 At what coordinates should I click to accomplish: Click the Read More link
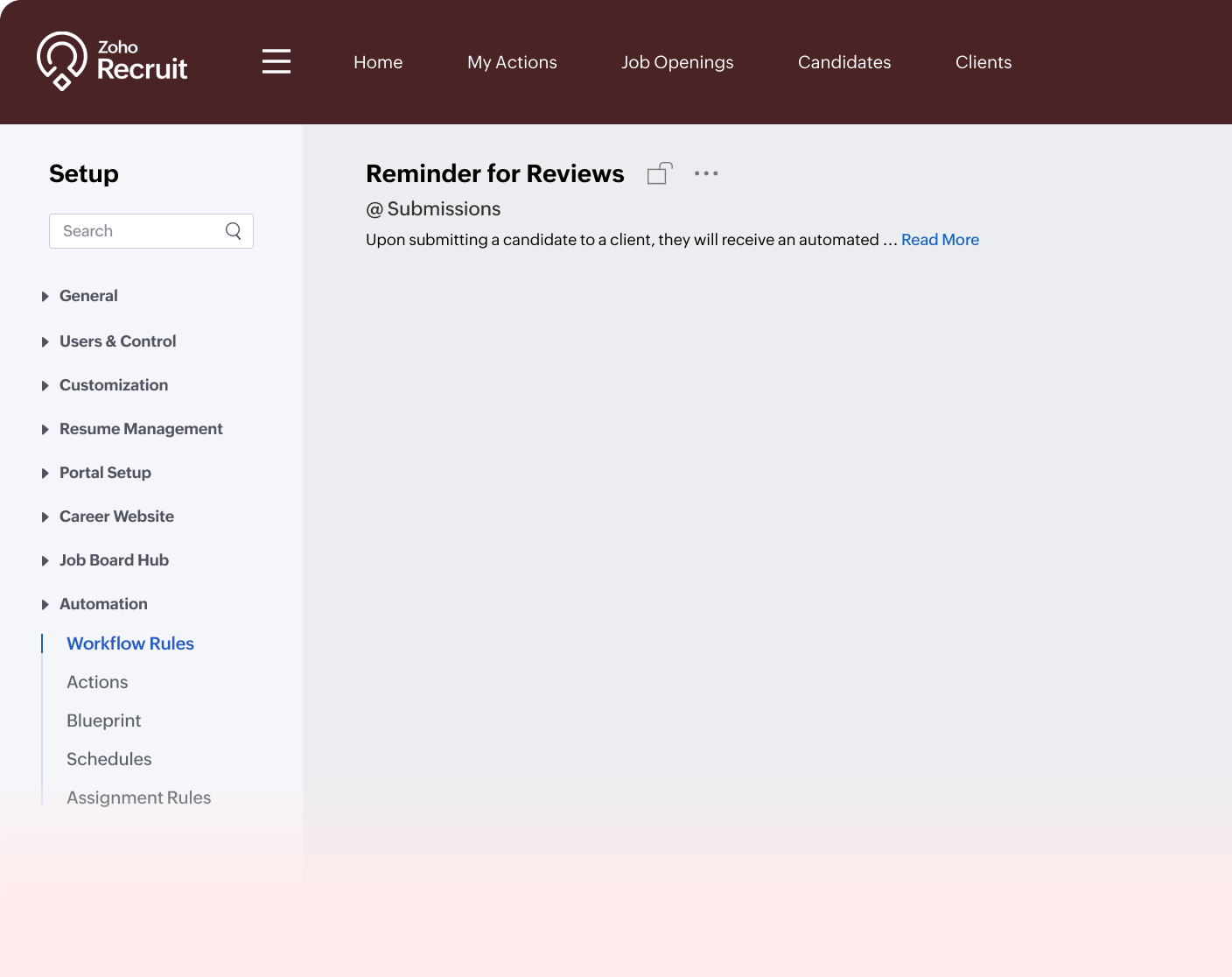940,240
